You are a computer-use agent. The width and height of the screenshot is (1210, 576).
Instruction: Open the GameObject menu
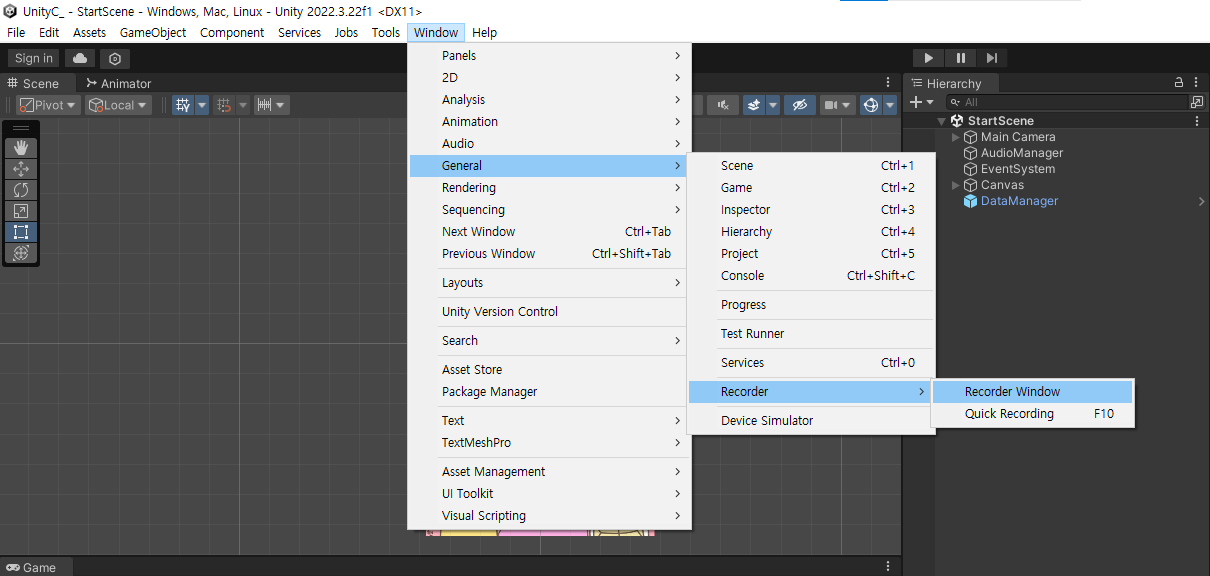pos(153,33)
